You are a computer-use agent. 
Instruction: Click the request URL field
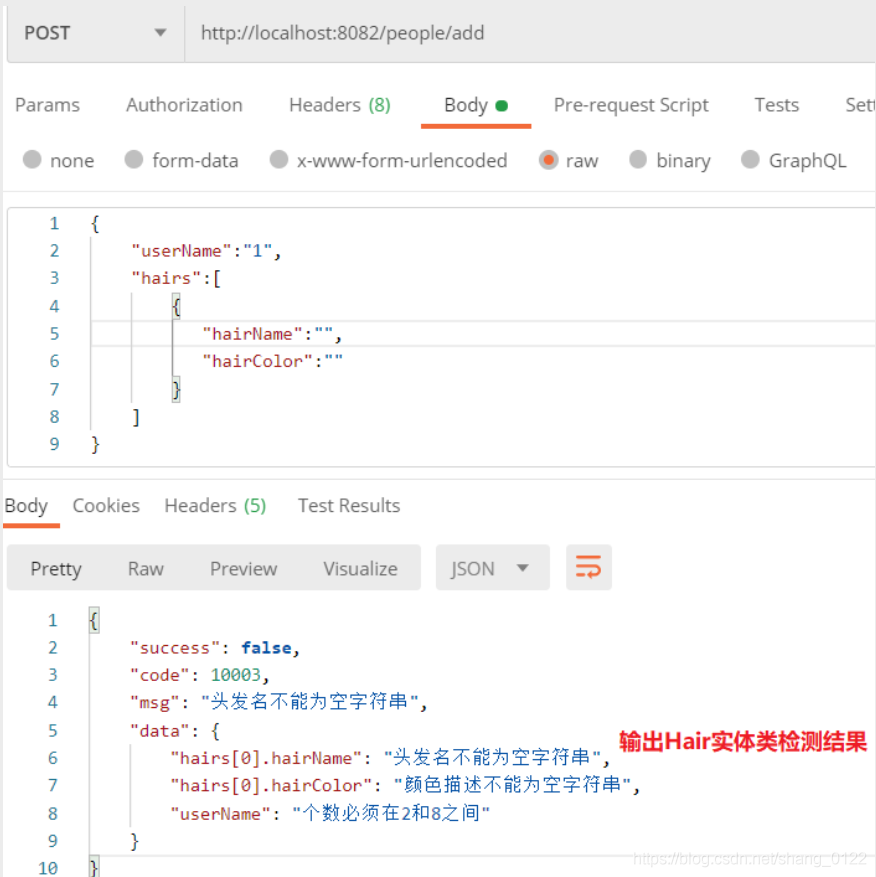tap(530, 33)
